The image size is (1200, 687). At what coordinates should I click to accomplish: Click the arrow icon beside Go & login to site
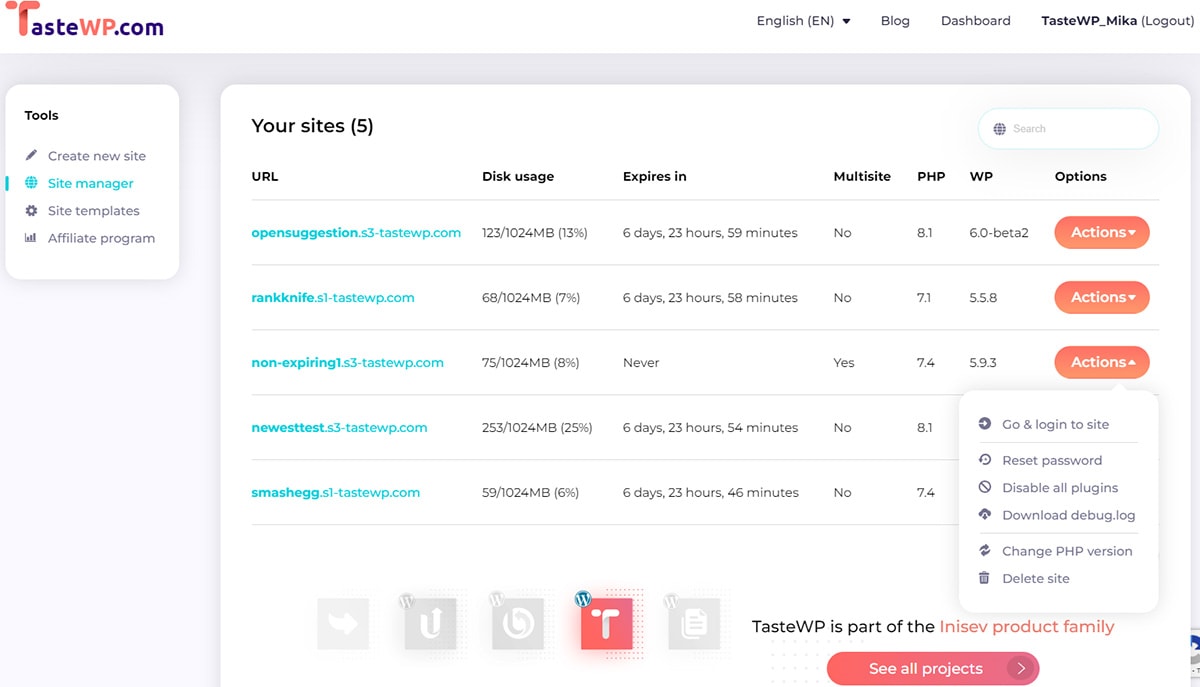[x=985, y=424]
